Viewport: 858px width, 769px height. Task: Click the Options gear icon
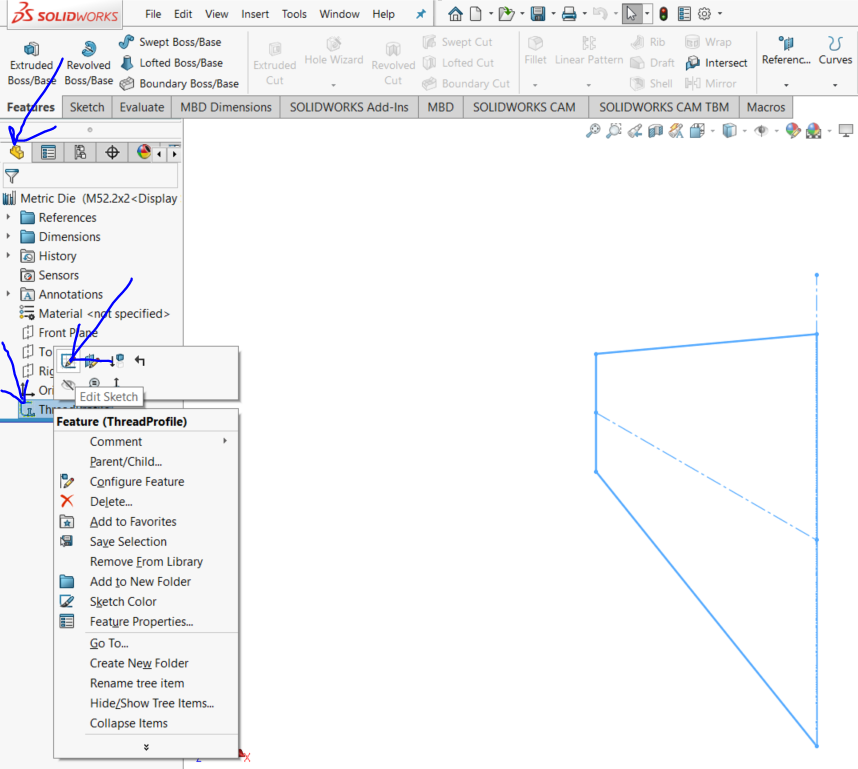(705, 14)
